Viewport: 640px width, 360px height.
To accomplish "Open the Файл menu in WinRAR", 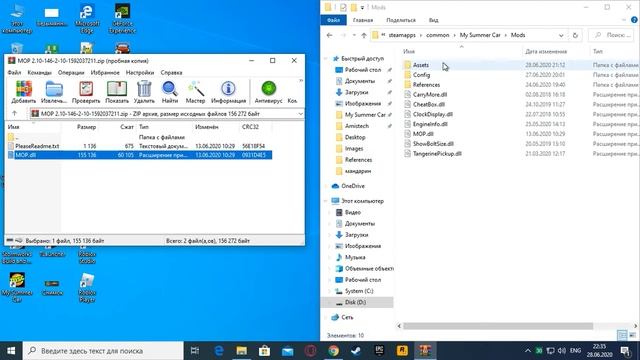I will [14, 72].
